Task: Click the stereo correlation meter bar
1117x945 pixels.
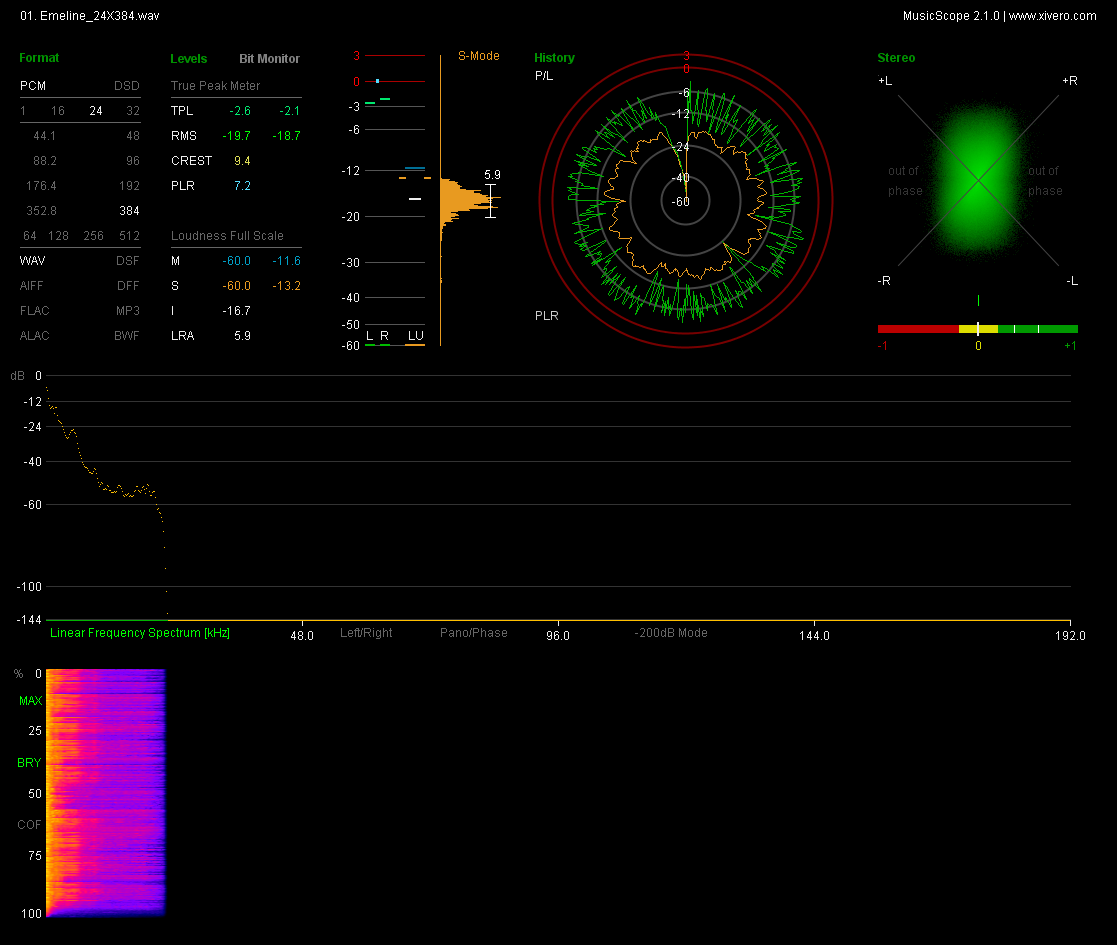Action: coord(977,329)
